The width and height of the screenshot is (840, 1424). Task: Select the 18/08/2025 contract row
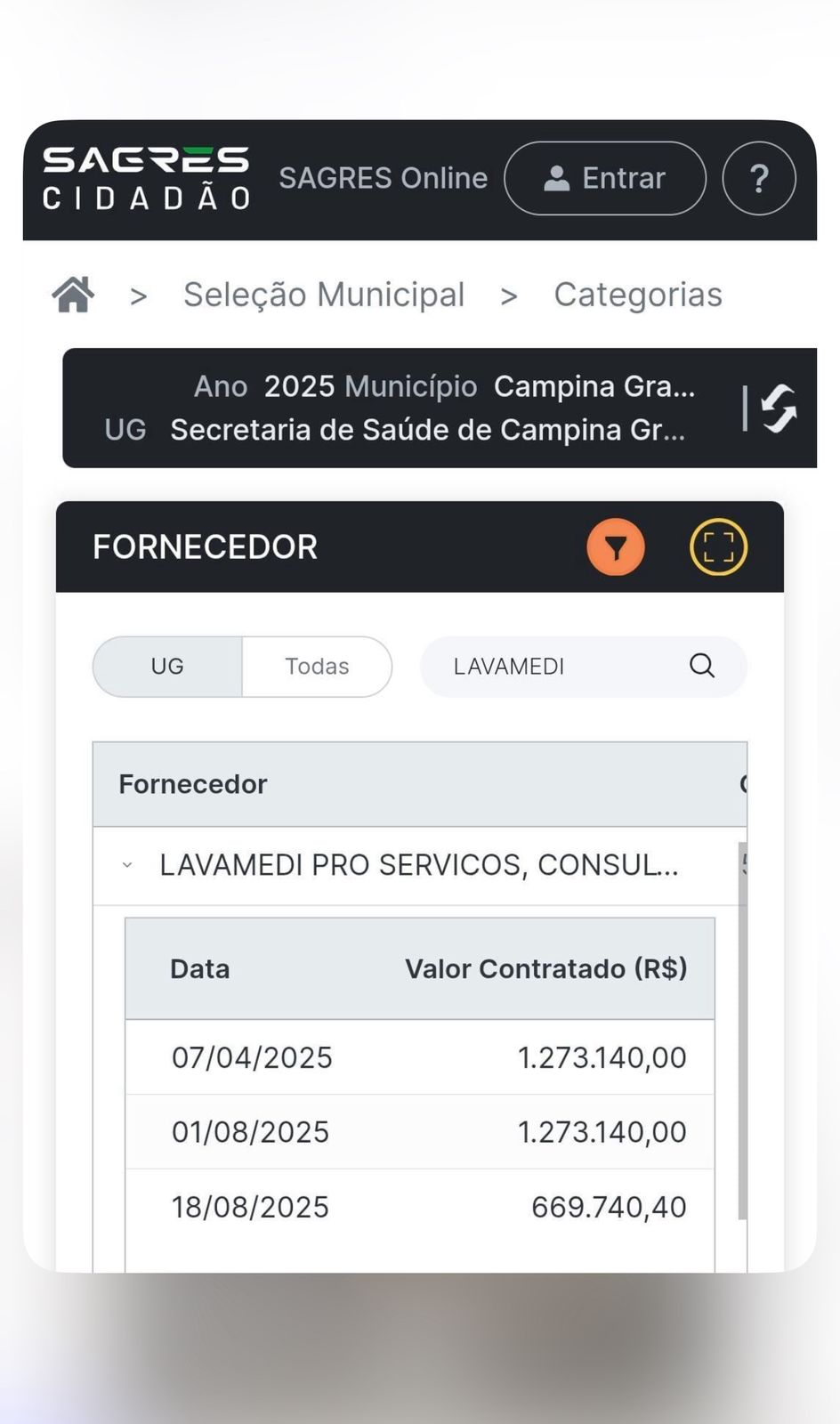pyautogui.click(x=418, y=1207)
